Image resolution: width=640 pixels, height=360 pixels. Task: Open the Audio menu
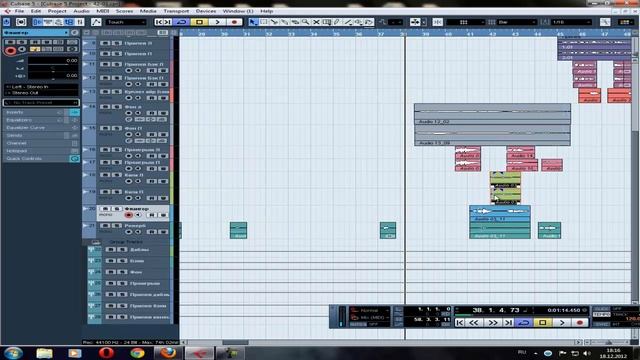pos(81,11)
